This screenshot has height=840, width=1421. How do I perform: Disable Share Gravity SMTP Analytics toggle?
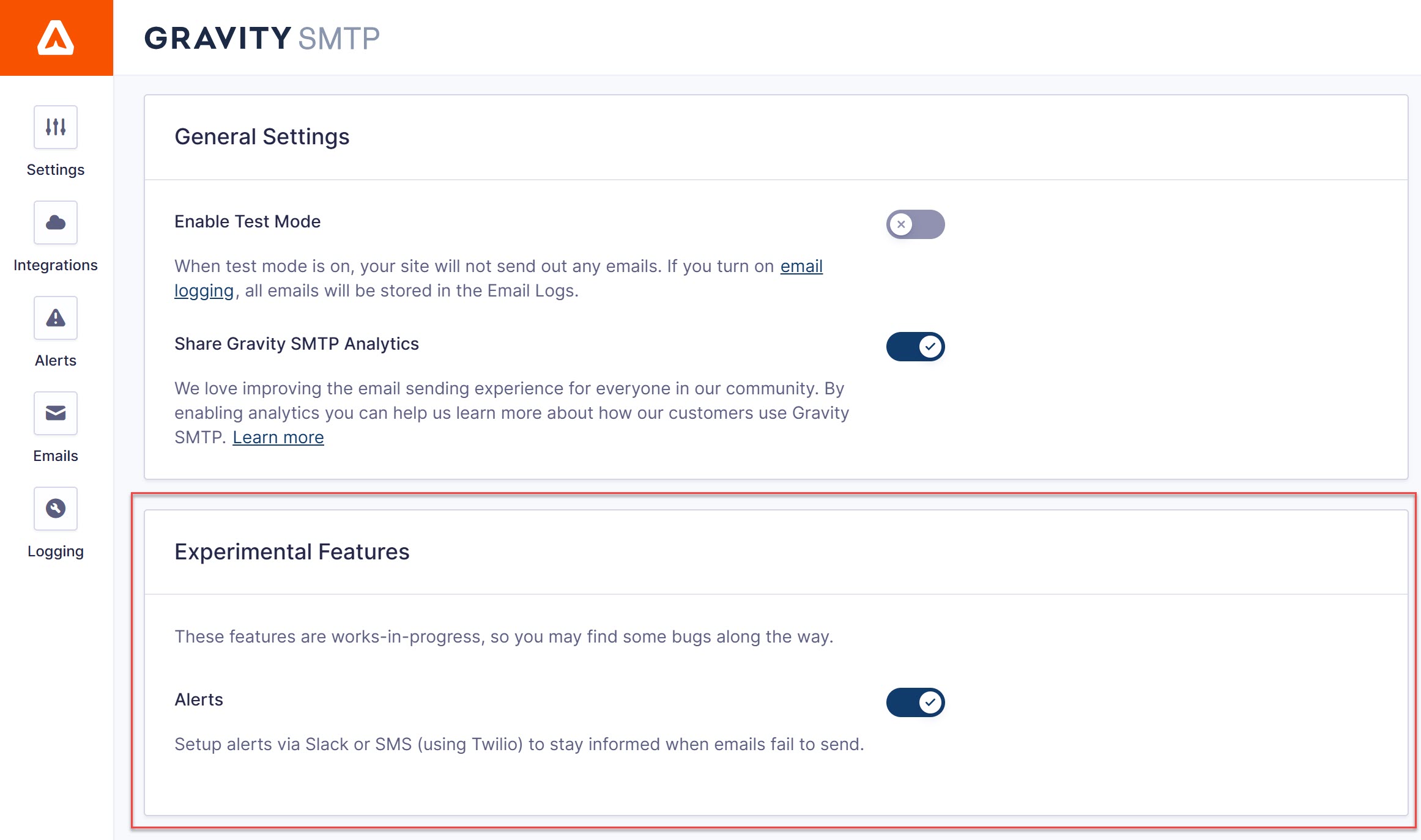915,347
